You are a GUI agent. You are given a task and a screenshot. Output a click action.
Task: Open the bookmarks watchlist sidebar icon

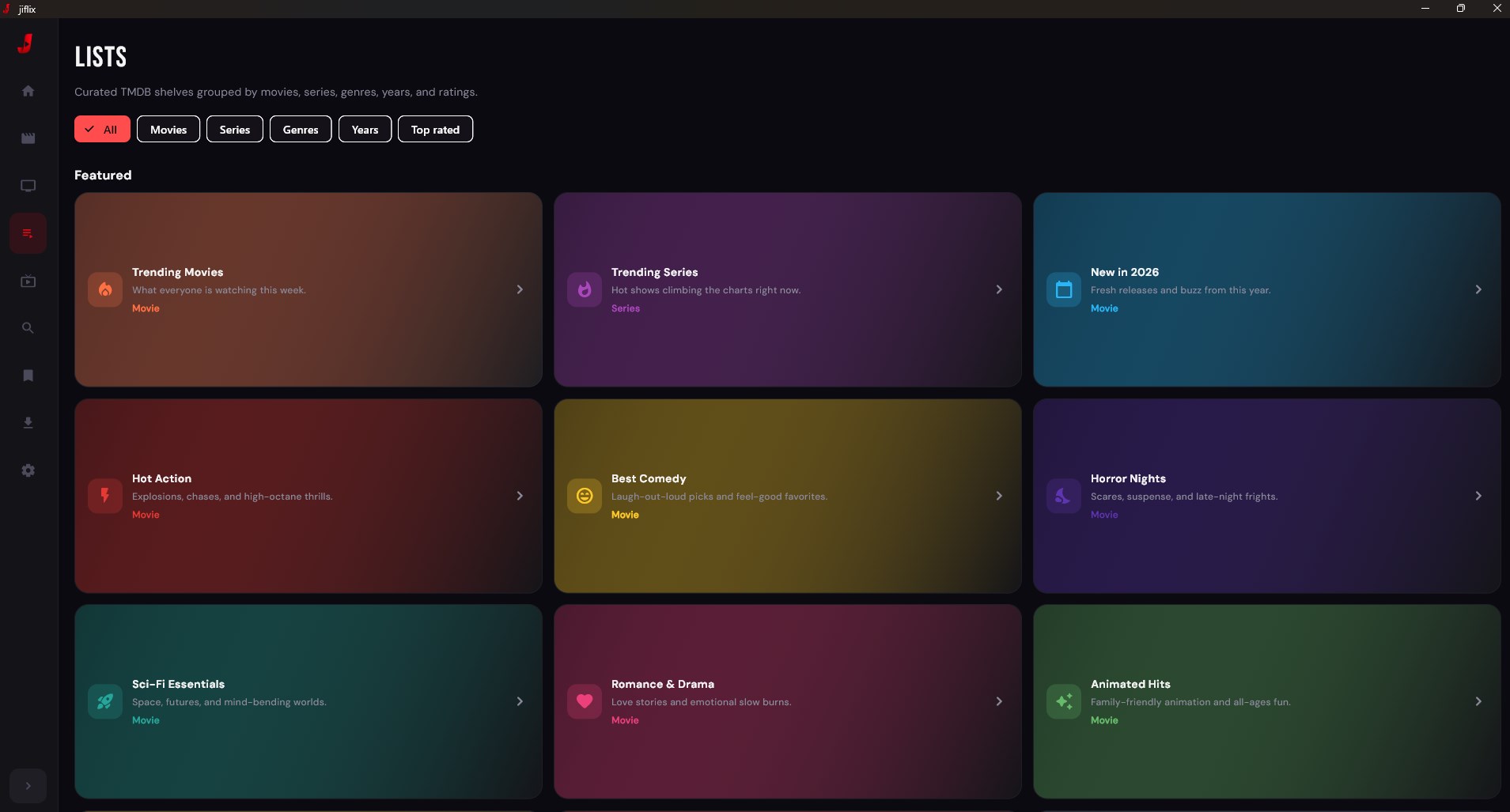(28, 376)
